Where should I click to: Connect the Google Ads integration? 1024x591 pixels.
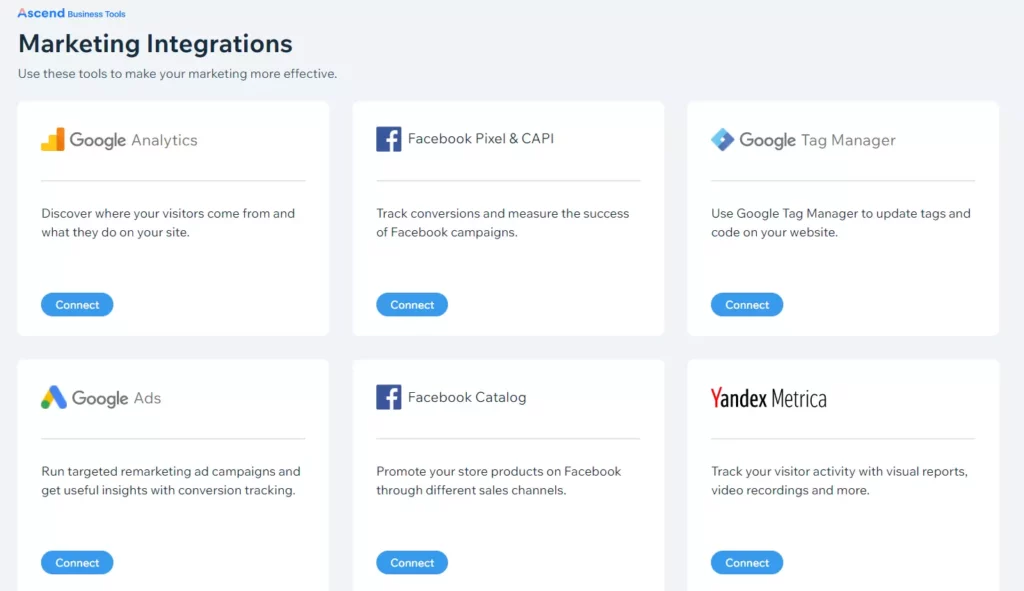(77, 563)
